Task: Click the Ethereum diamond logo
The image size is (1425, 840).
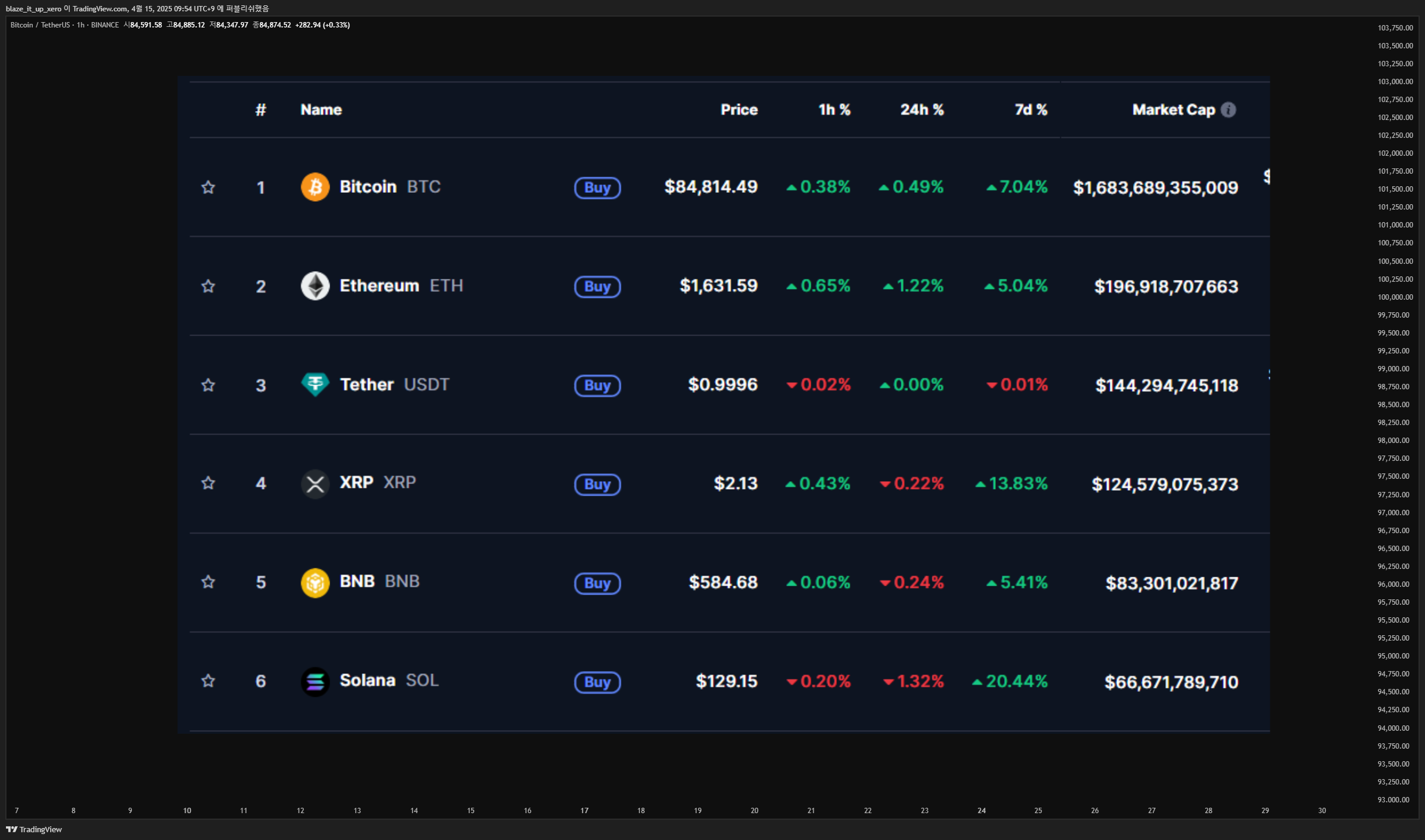Action: 315,286
